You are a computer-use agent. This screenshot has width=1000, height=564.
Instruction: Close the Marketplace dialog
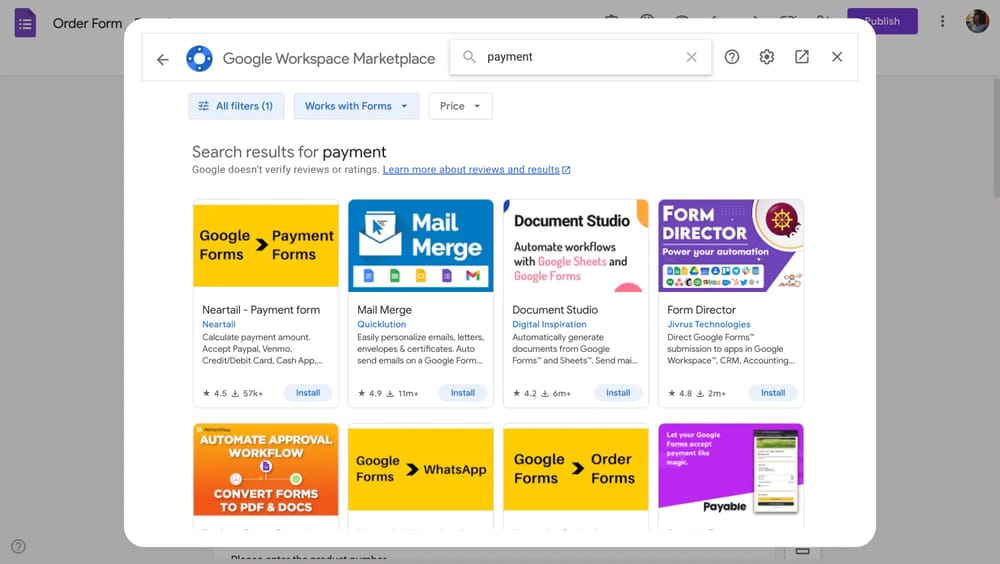tap(837, 57)
